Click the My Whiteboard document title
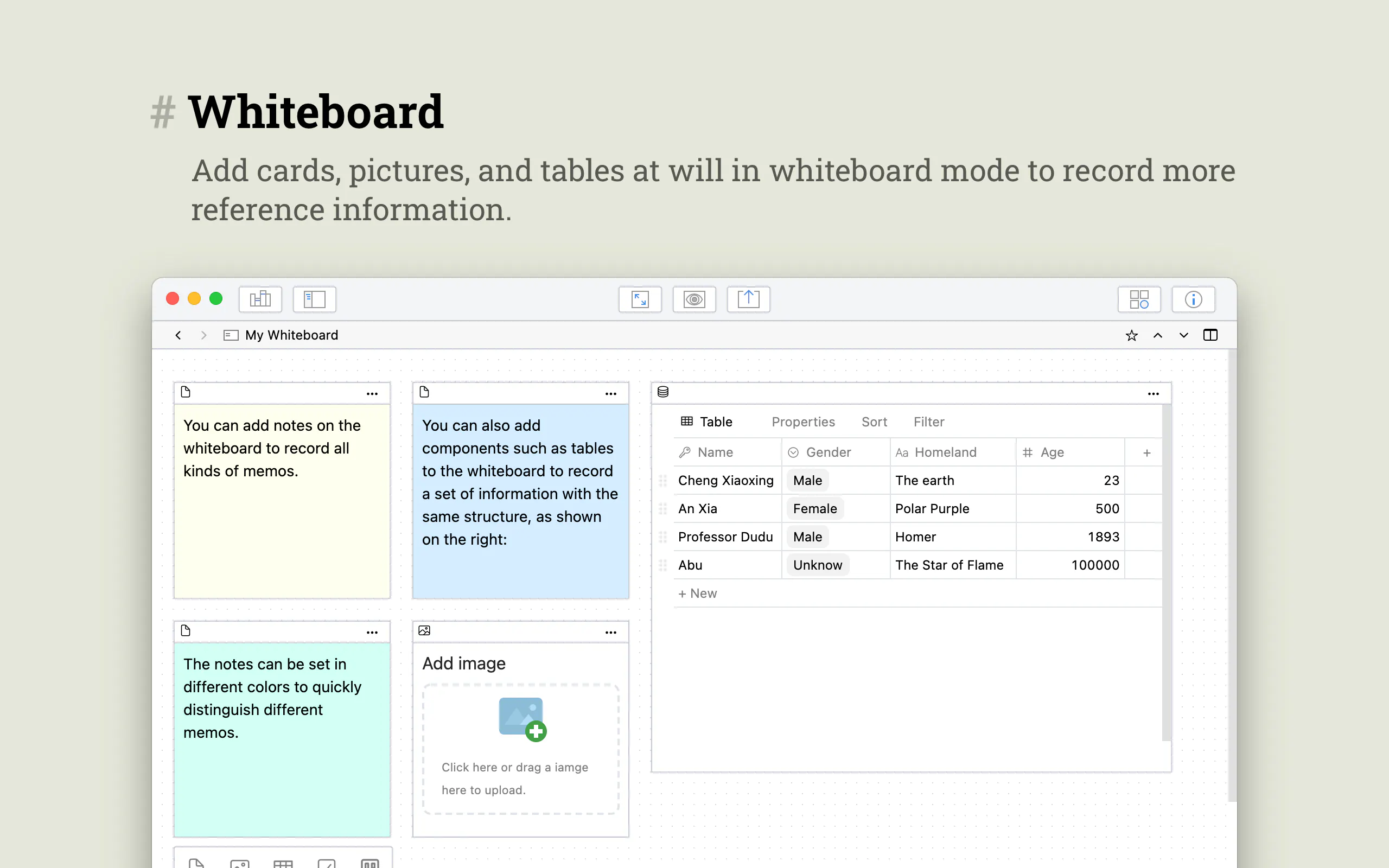Viewport: 1389px width, 868px height. 291,335
